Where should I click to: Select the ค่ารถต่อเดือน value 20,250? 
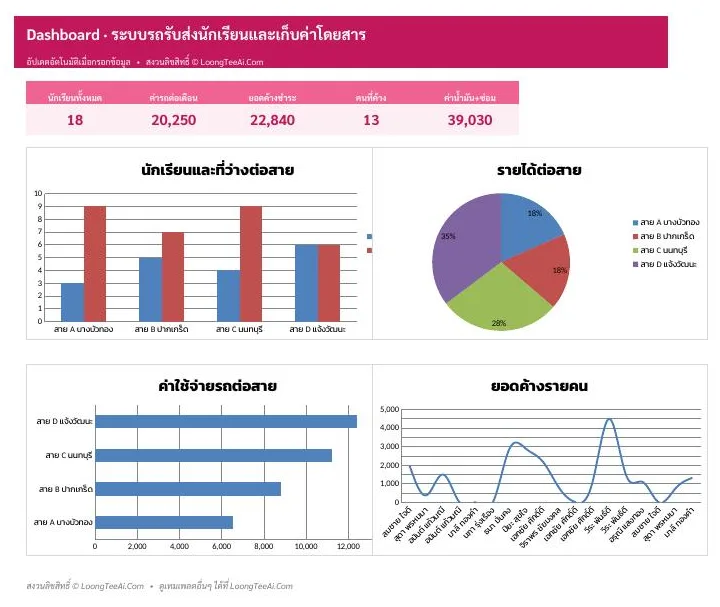coord(174,120)
